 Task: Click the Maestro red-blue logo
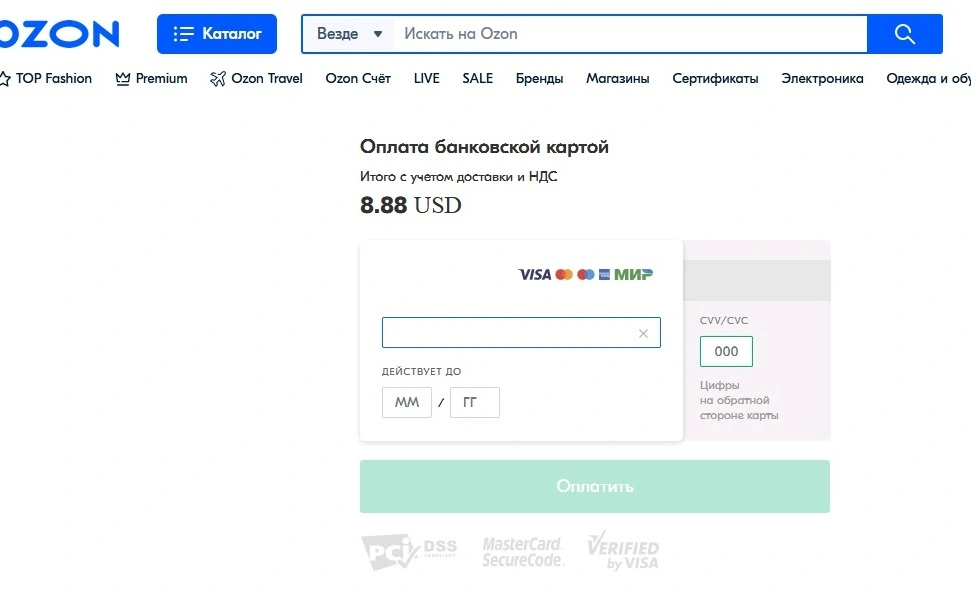point(585,274)
